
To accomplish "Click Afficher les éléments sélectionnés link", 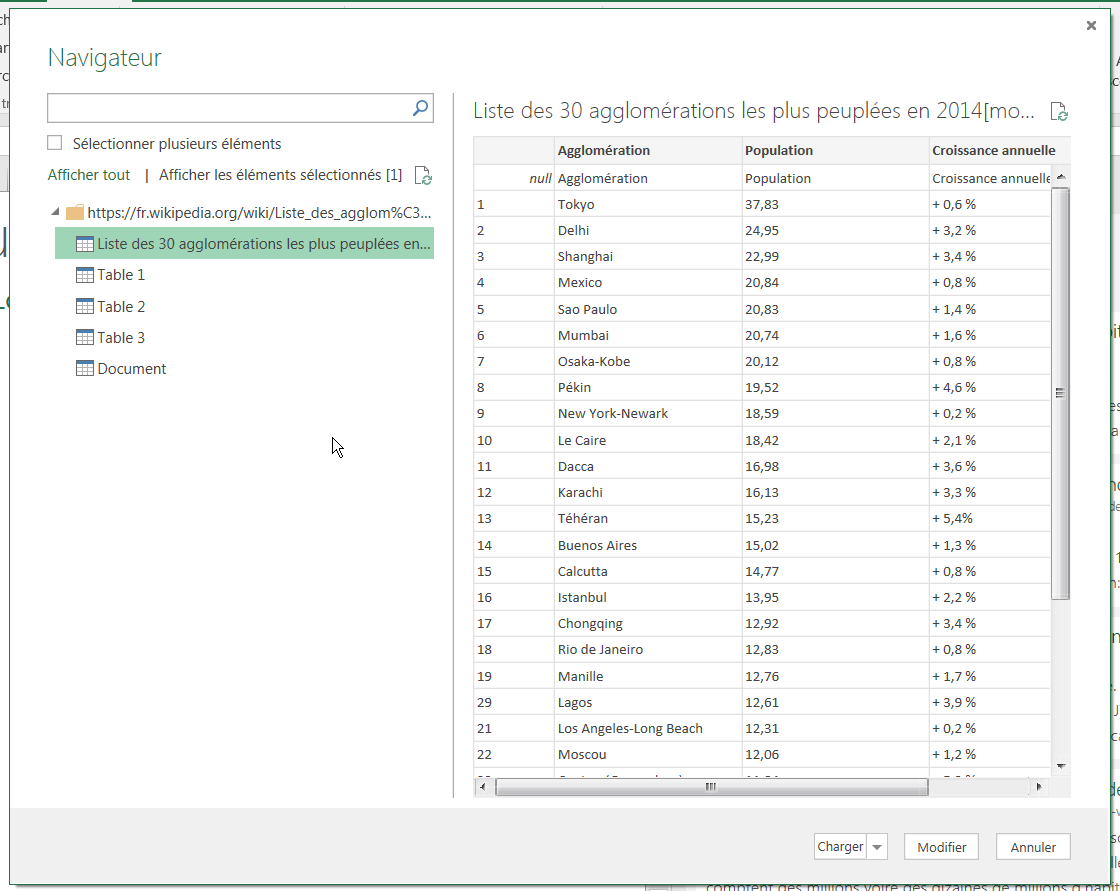I will (280, 175).
